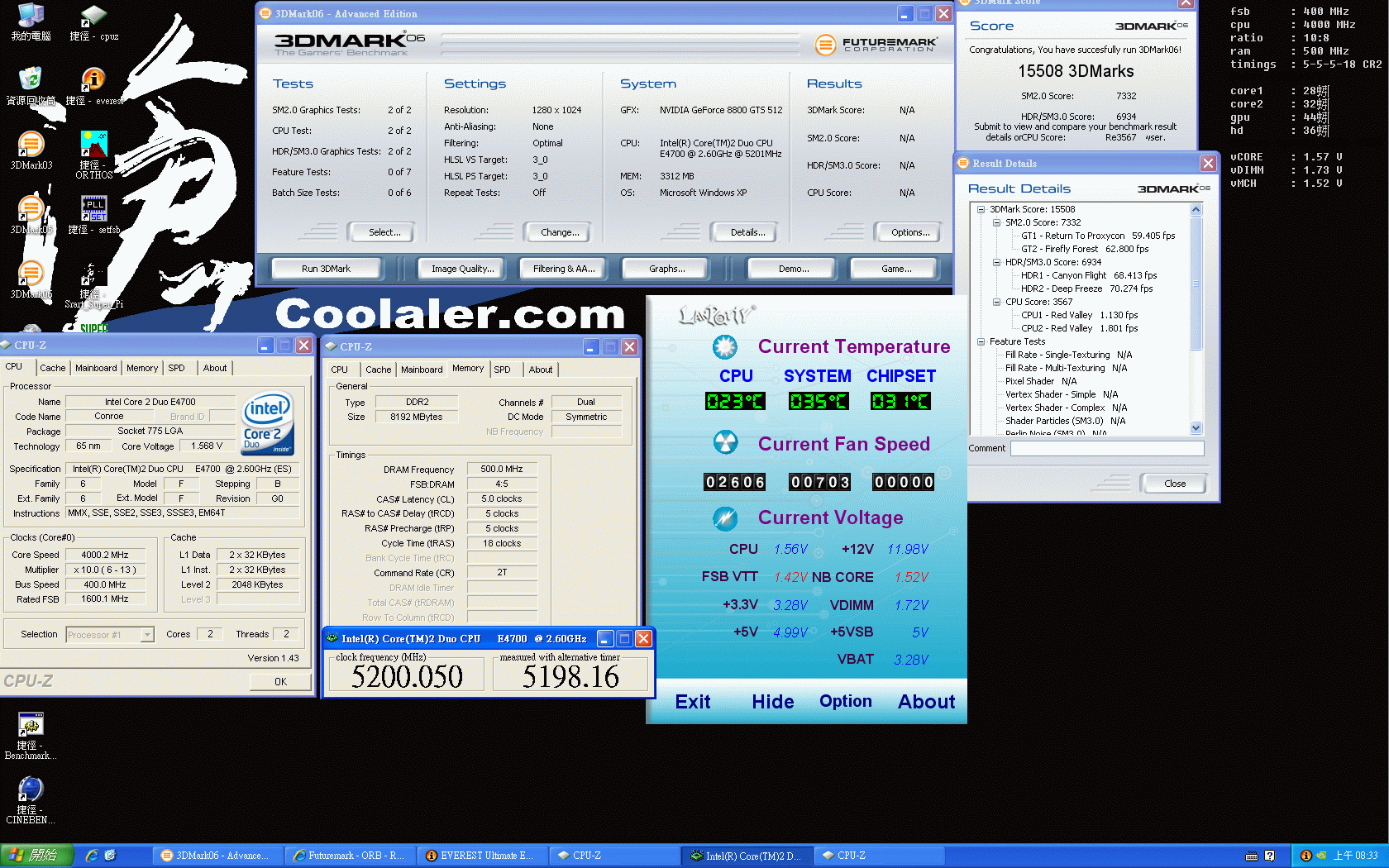Open the ORTHOS shortcut icon
The image size is (1389, 868).
tap(93, 155)
